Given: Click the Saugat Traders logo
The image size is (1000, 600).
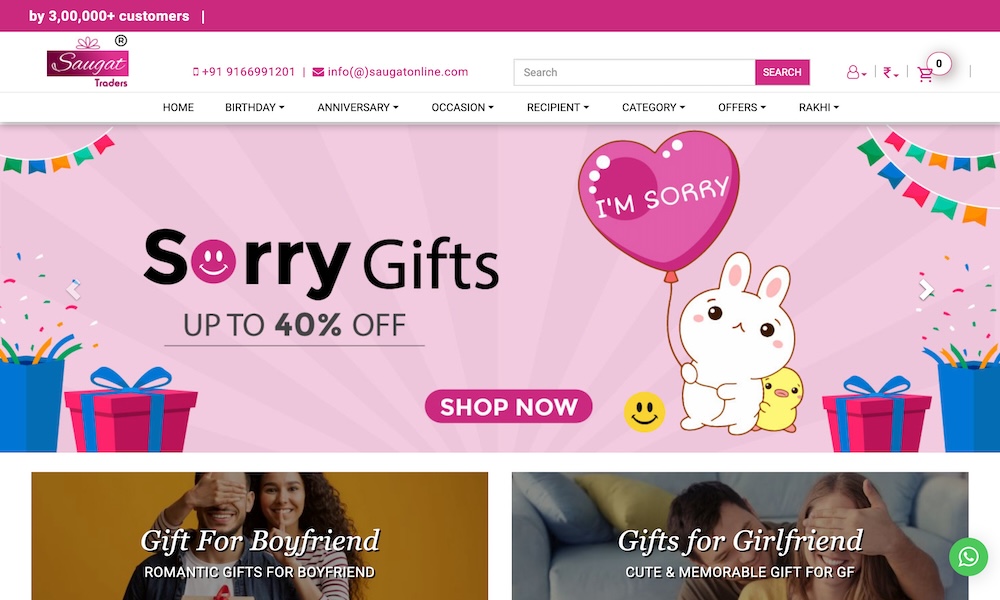Looking at the screenshot, I should [x=87, y=62].
